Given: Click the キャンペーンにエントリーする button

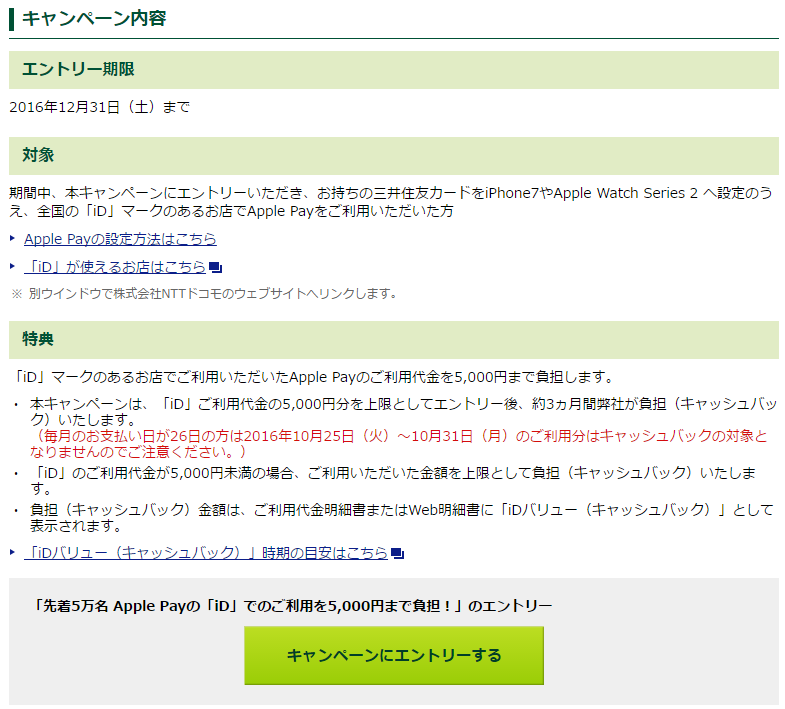Looking at the screenshot, I should click(394, 655).
